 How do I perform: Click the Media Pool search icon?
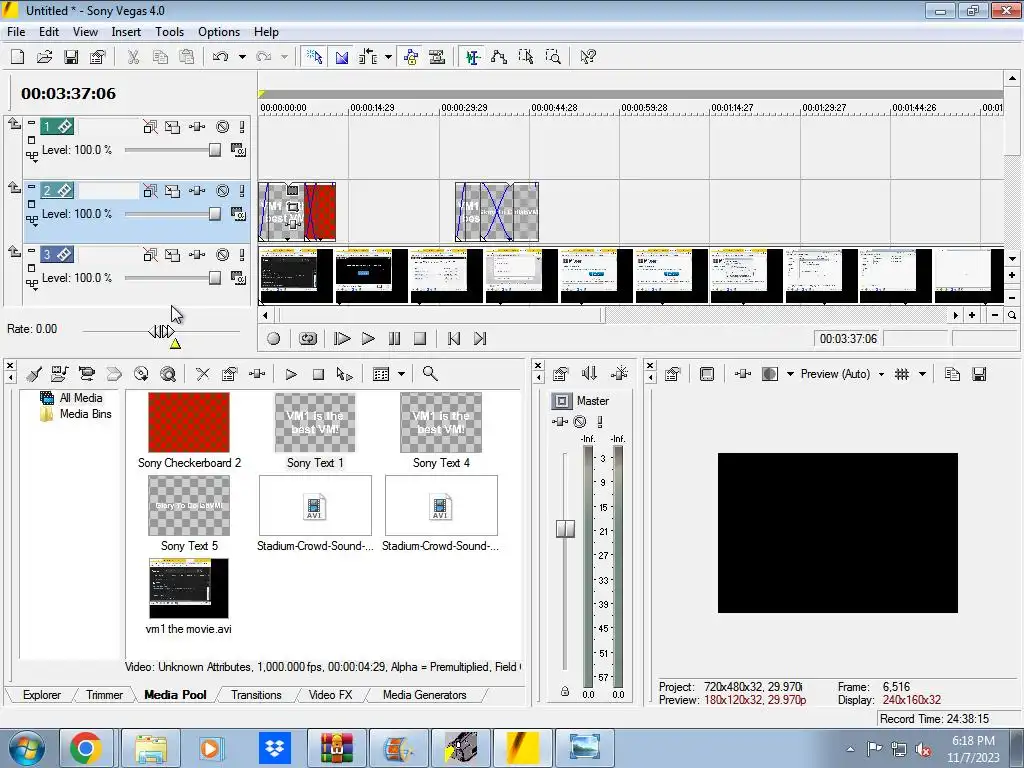(x=430, y=374)
